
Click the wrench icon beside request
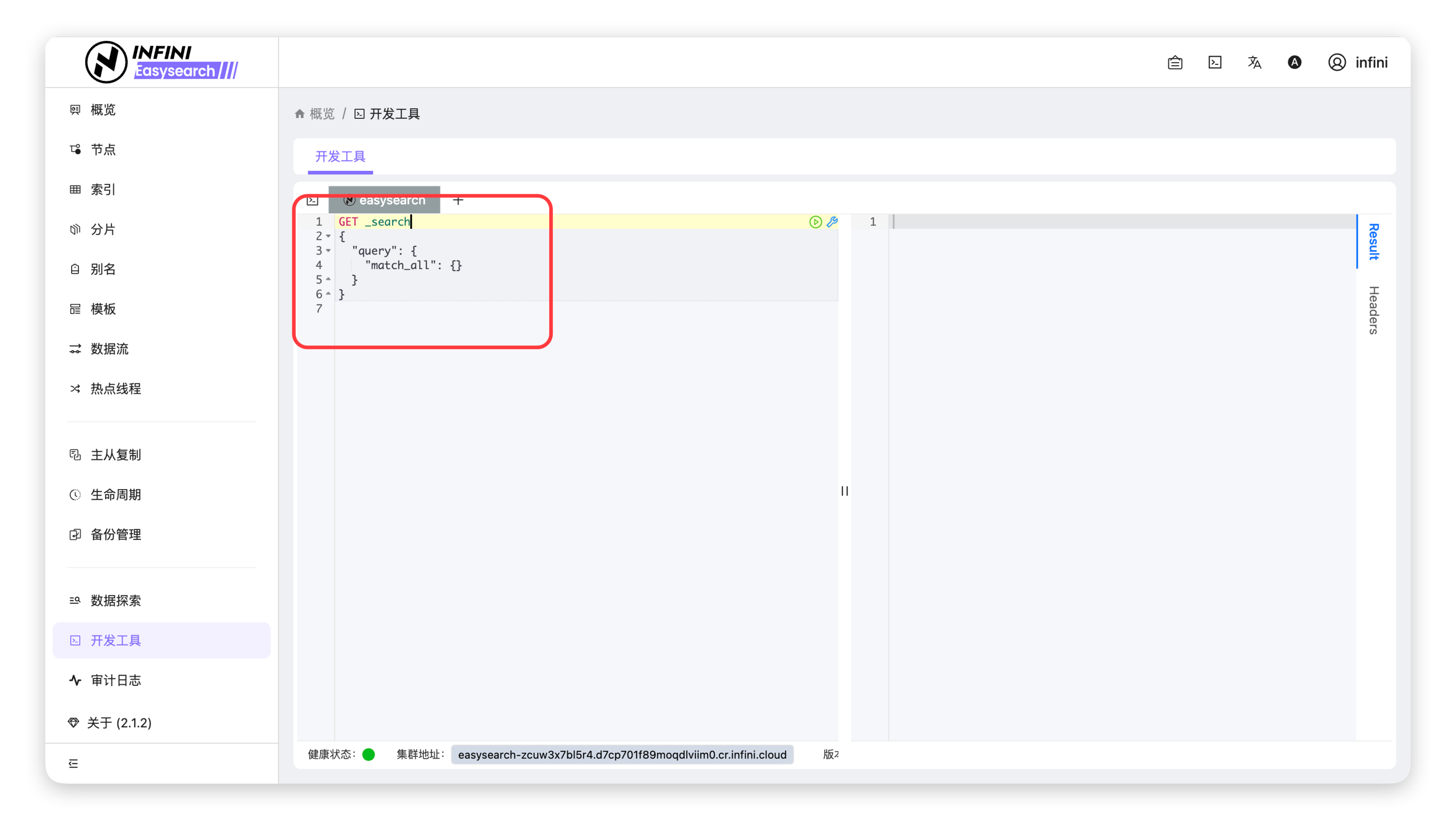pos(833,222)
